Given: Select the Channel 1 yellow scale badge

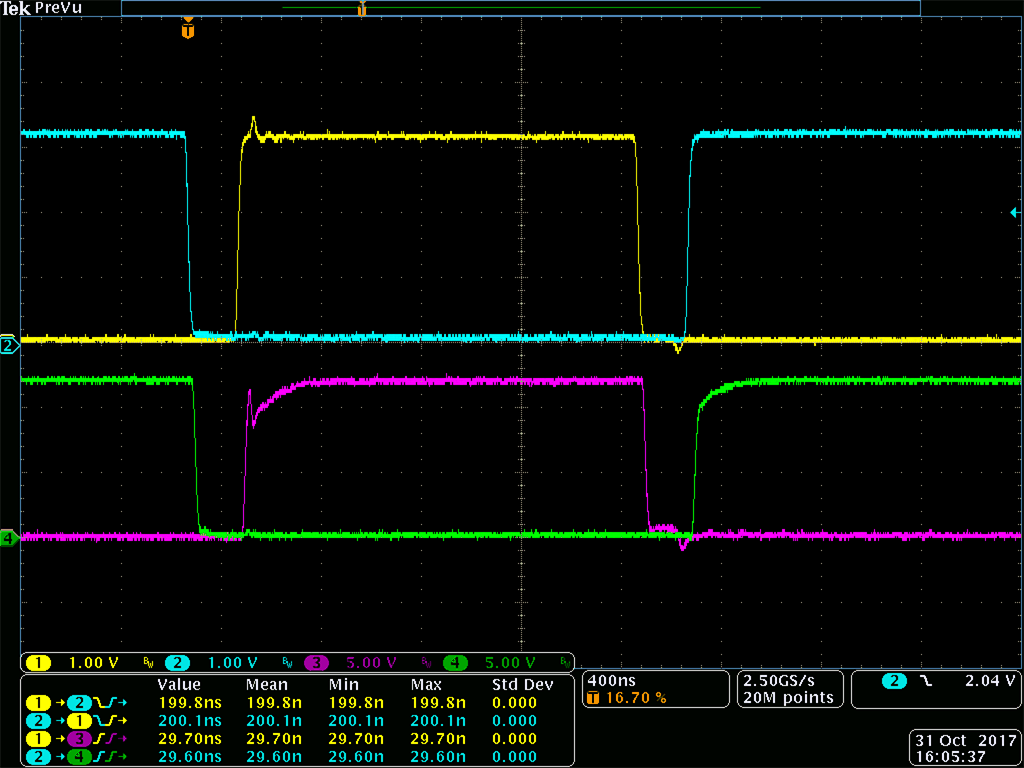Looking at the screenshot, I should [38, 662].
